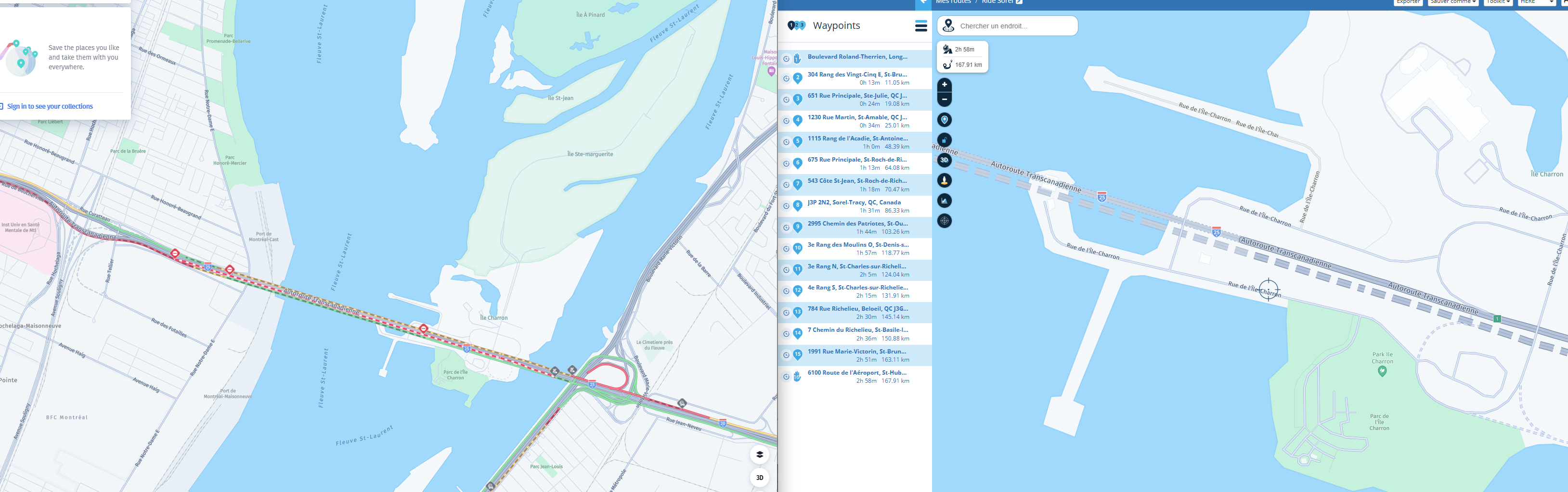Select waypoint Boulevard Roland-Therrien, Long...
This screenshot has height=492, width=1568.
tap(855, 59)
